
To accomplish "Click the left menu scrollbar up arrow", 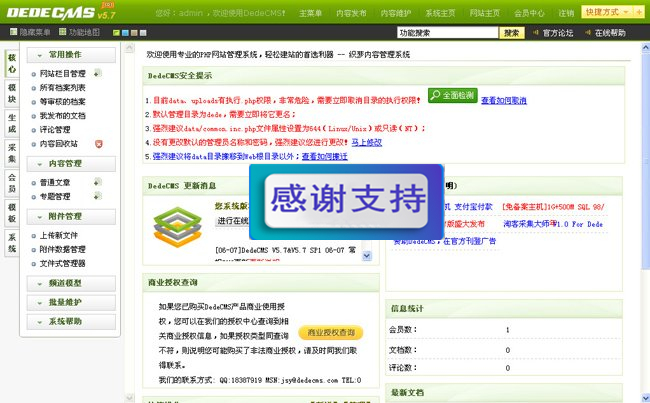I will click(x=129, y=48).
